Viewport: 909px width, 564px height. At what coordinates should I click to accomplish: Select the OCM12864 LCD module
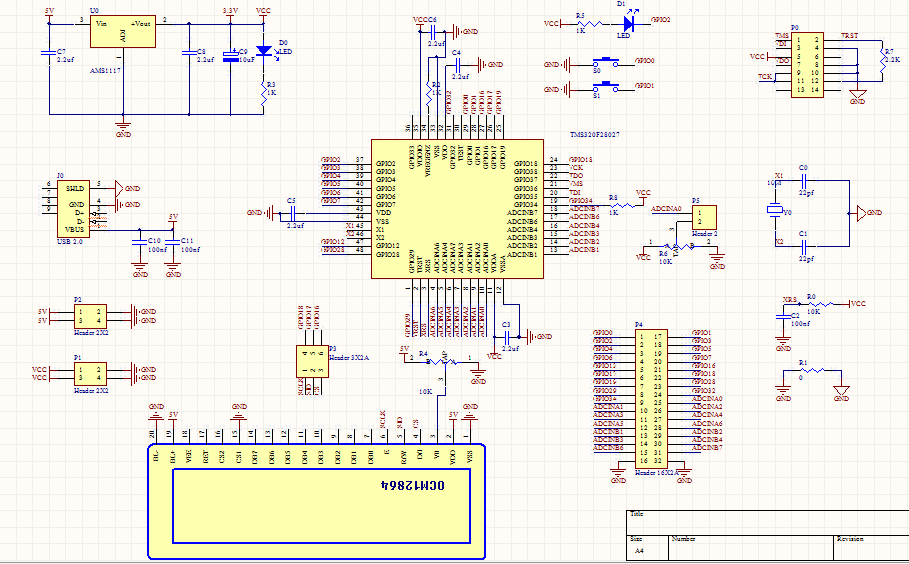(x=317, y=502)
